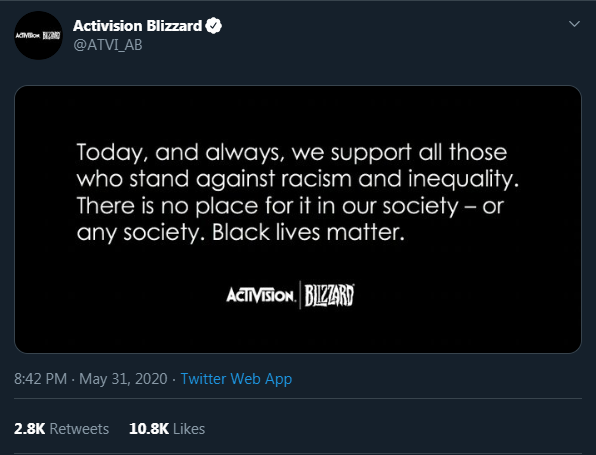Select the word Likes beside 10.8K
This screenshot has height=455, width=596.
pos(189,429)
